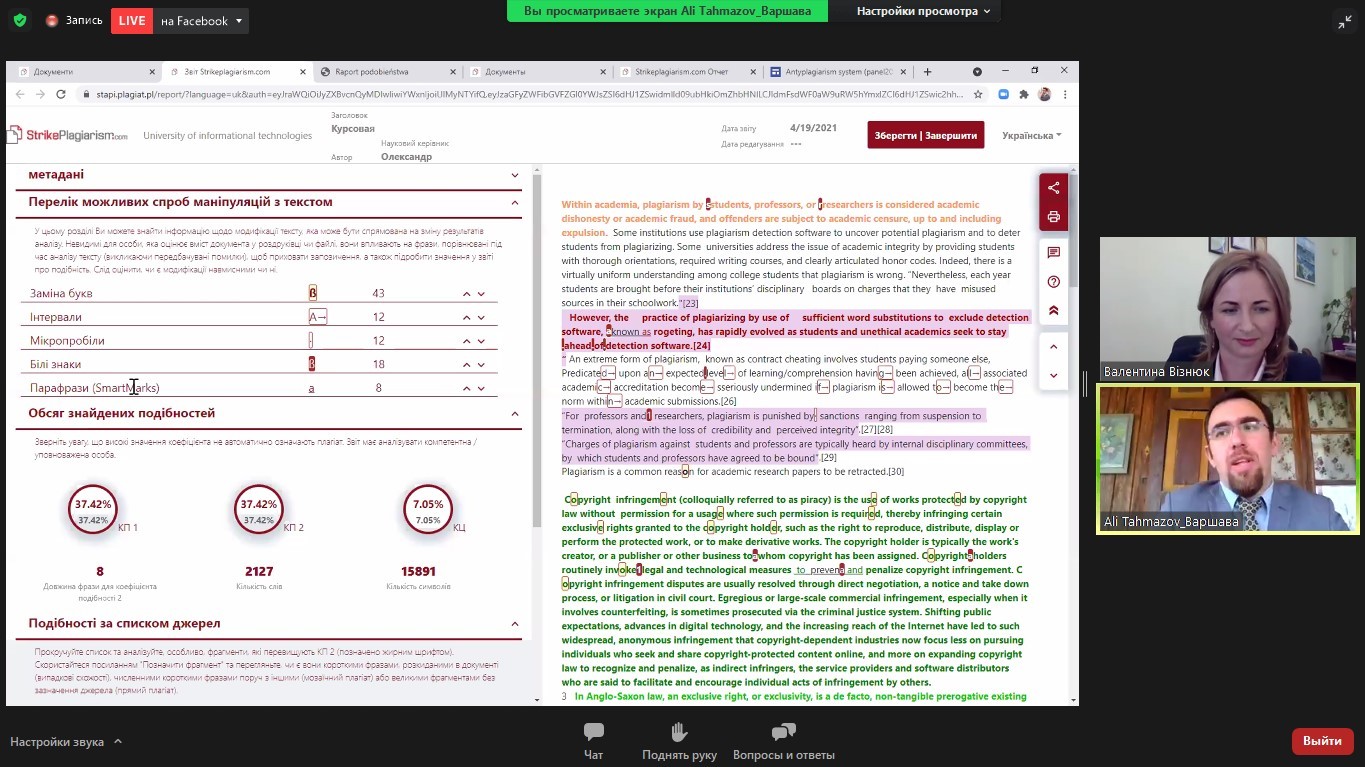
Task: Print the report with printer icon
Action: 1053,217
